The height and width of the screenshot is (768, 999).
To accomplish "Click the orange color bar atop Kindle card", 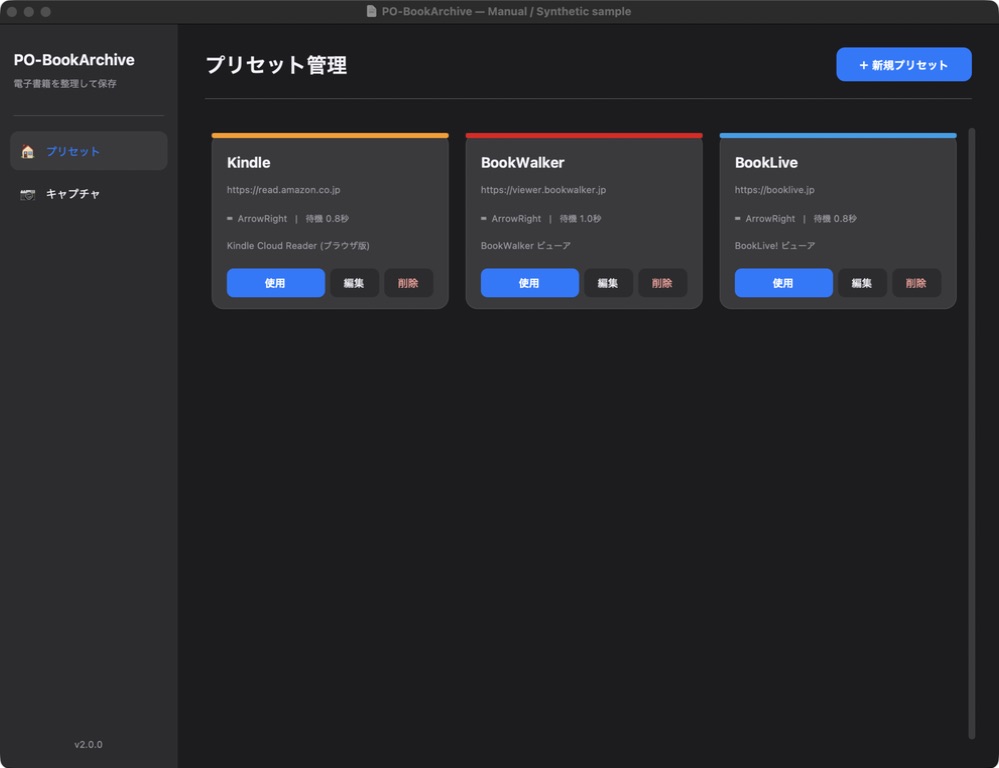I will 330,135.
